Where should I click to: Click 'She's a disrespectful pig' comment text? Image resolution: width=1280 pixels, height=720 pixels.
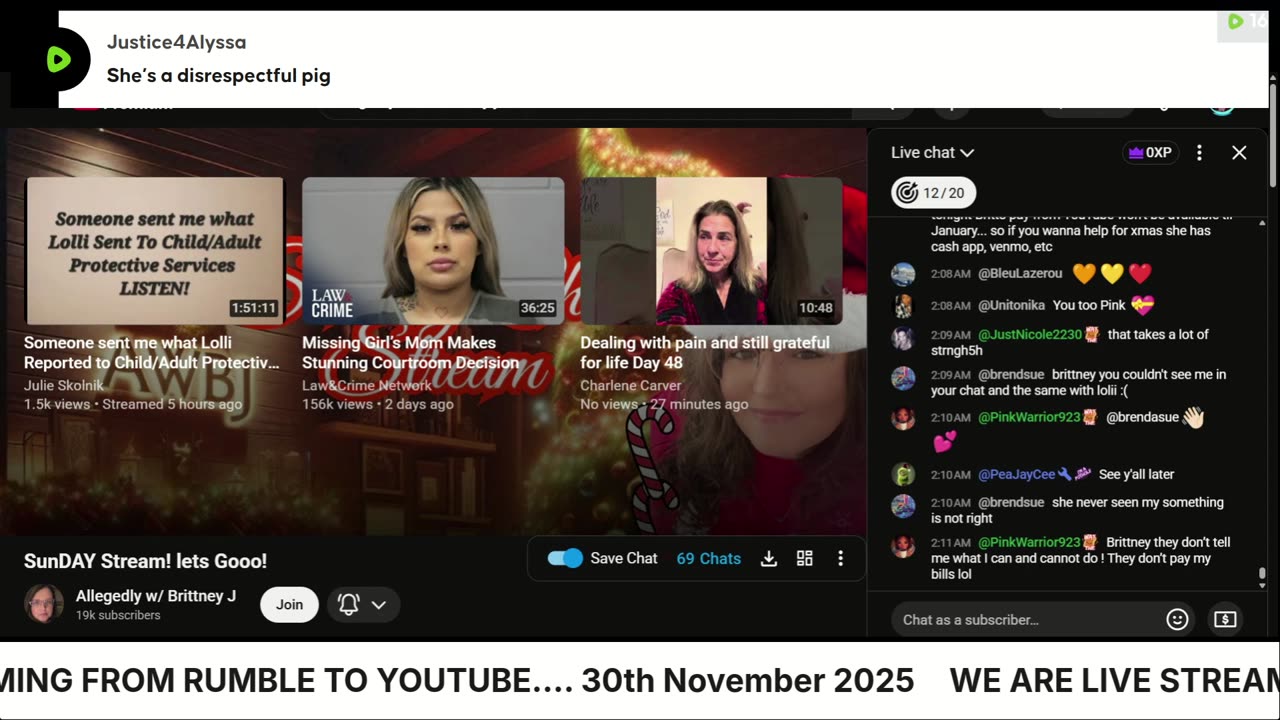218,75
